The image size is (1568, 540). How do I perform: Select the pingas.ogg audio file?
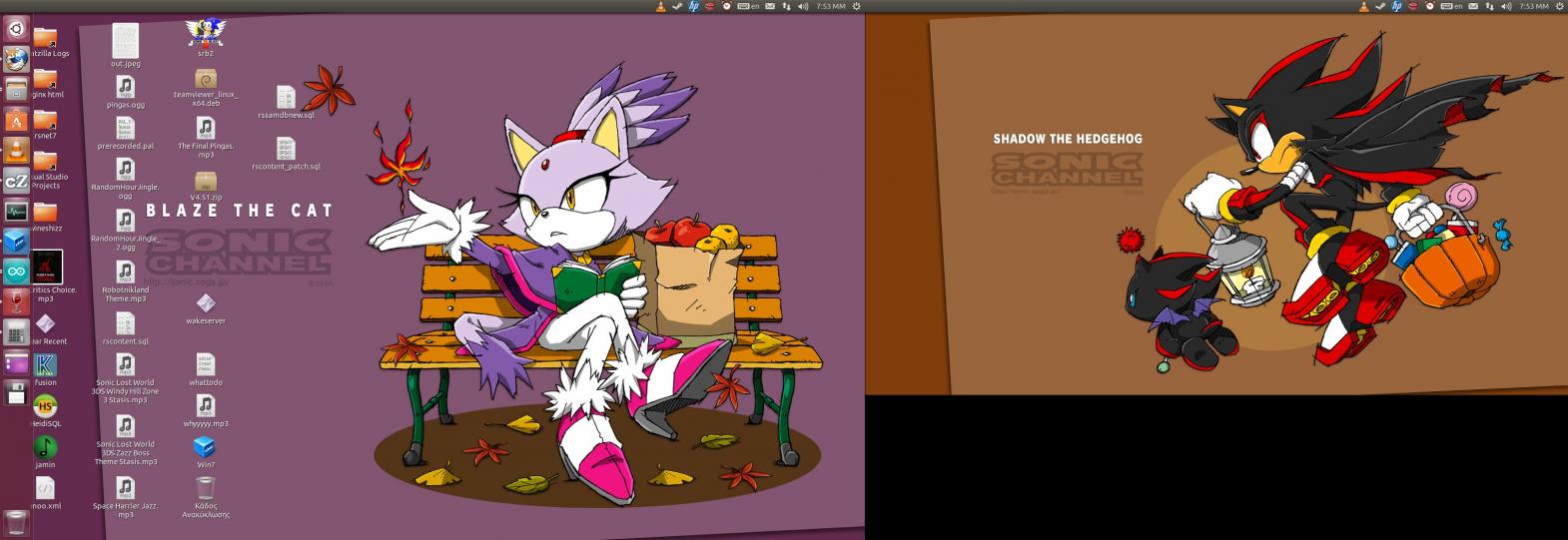125,91
